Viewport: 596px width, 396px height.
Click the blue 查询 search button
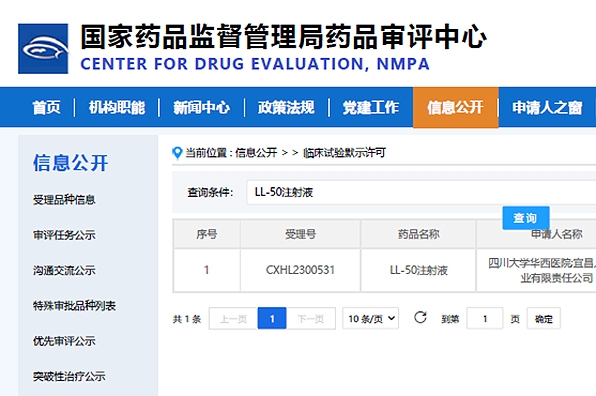(x=526, y=218)
